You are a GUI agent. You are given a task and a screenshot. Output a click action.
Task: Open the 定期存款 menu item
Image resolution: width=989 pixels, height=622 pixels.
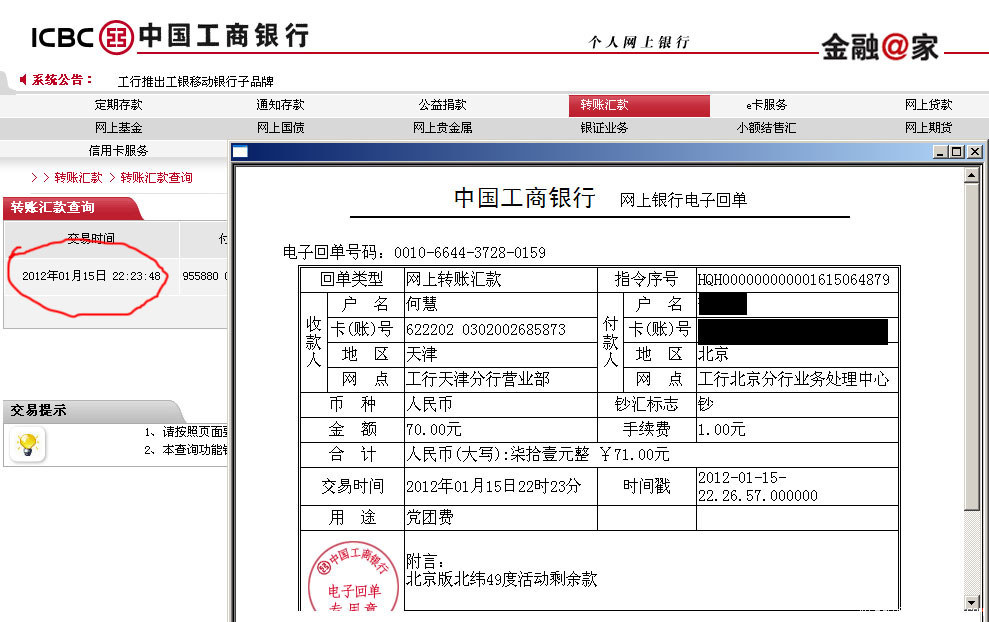coord(118,105)
